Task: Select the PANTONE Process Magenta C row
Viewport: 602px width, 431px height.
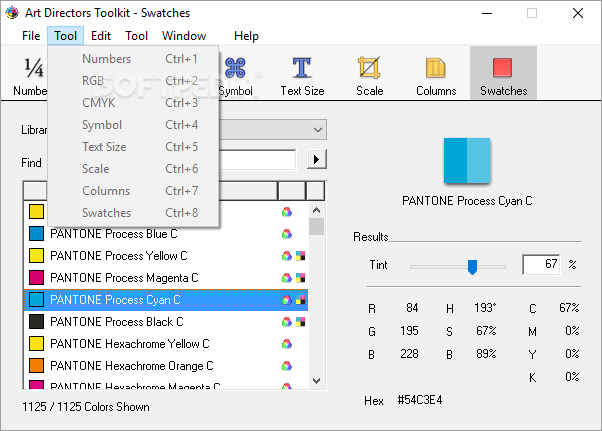Action: [x=166, y=277]
